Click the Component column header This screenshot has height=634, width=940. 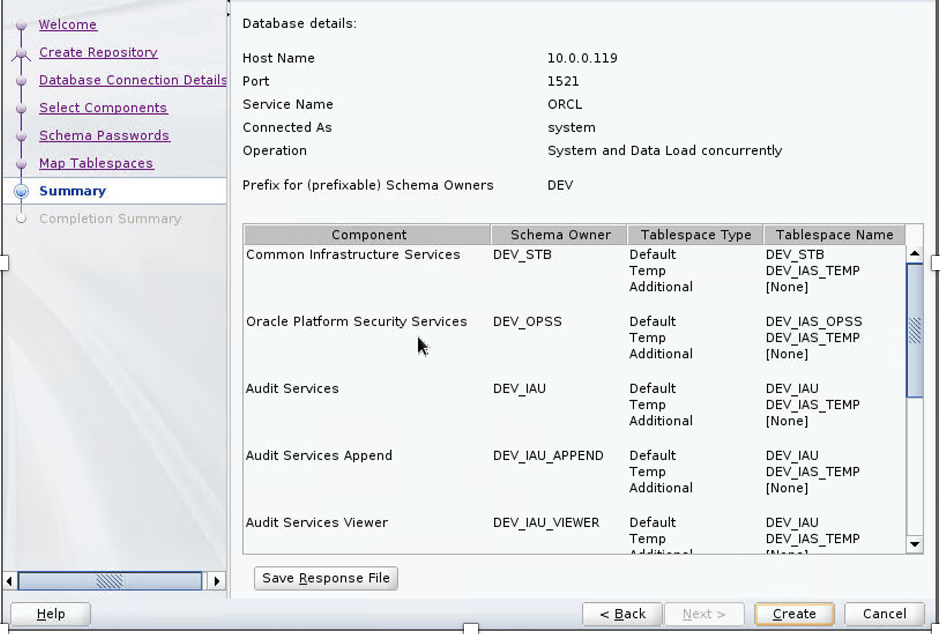(368, 235)
